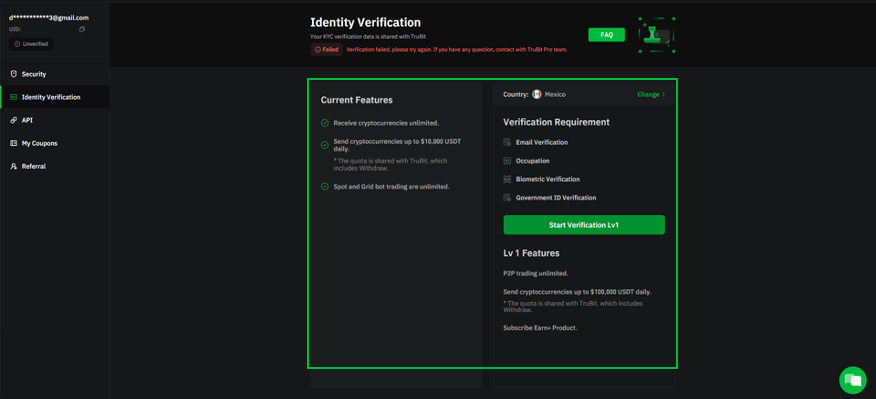The image size is (876, 399).
Task: Click the ID stamp illustration
Action: coord(656,35)
